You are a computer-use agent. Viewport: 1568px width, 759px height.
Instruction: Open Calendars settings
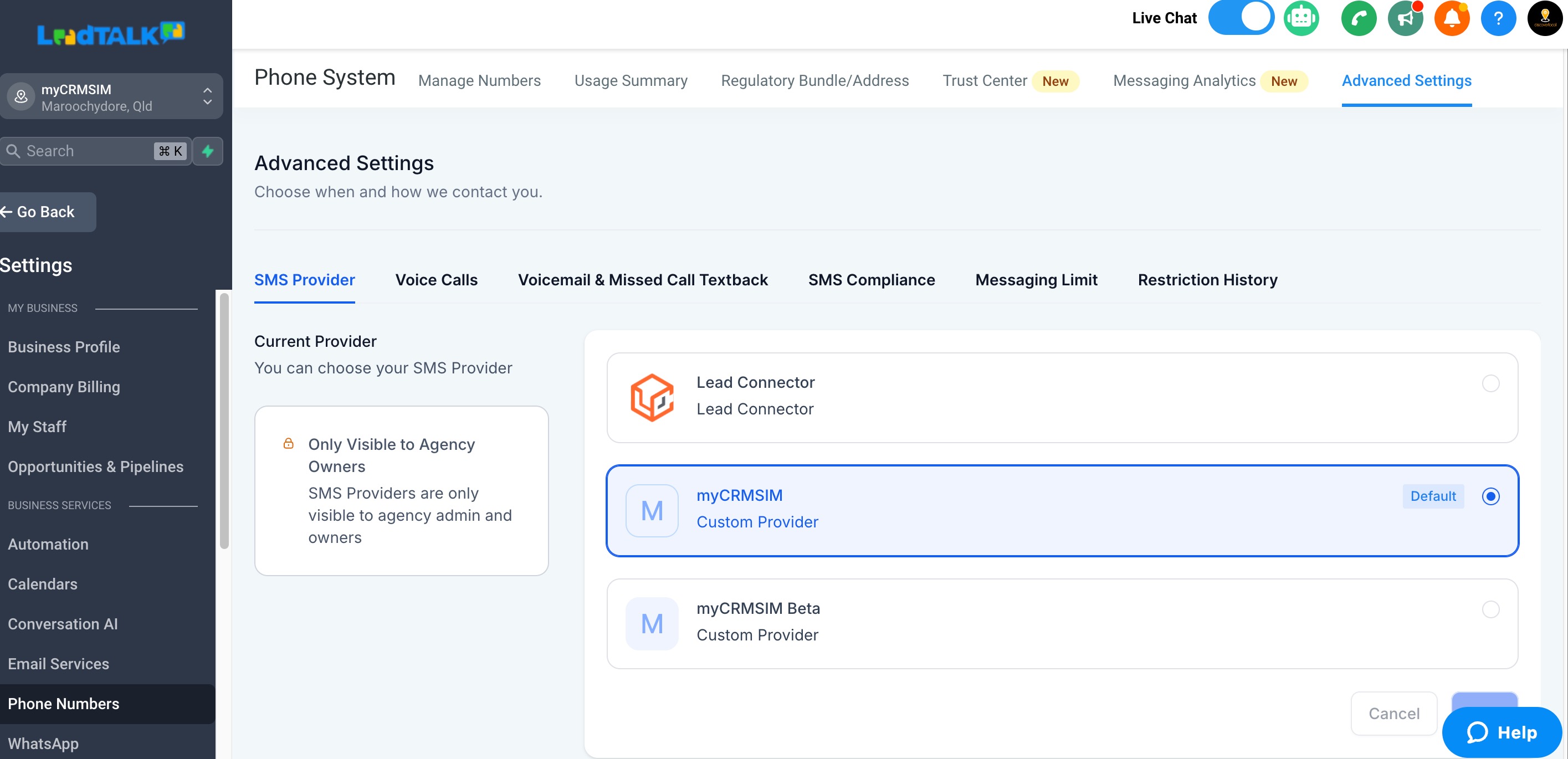43,584
